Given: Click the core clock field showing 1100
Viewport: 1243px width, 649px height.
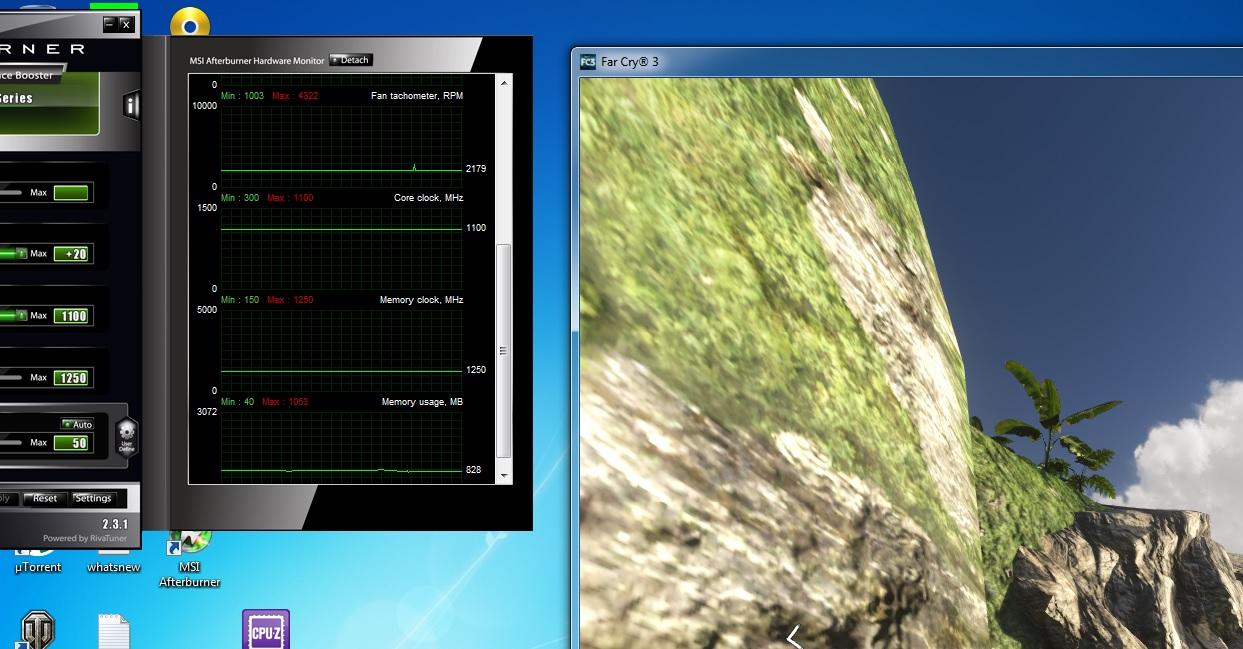Looking at the screenshot, I should coord(71,316).
